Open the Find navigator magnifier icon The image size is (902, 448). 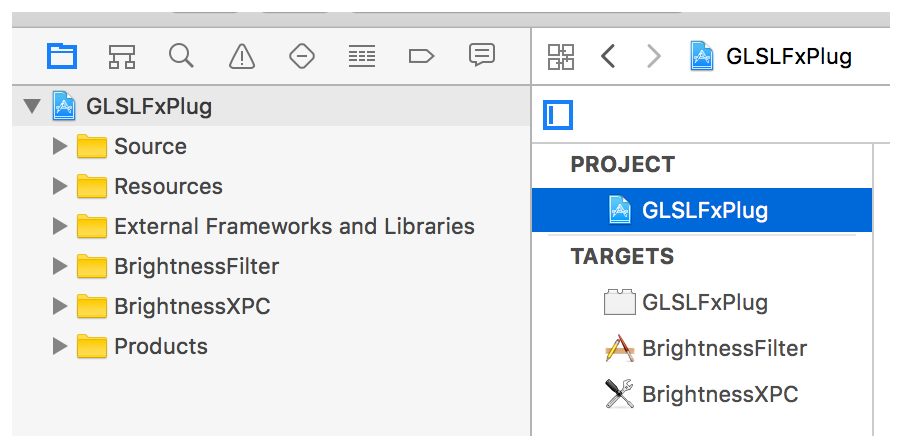[x=181, y=56]
